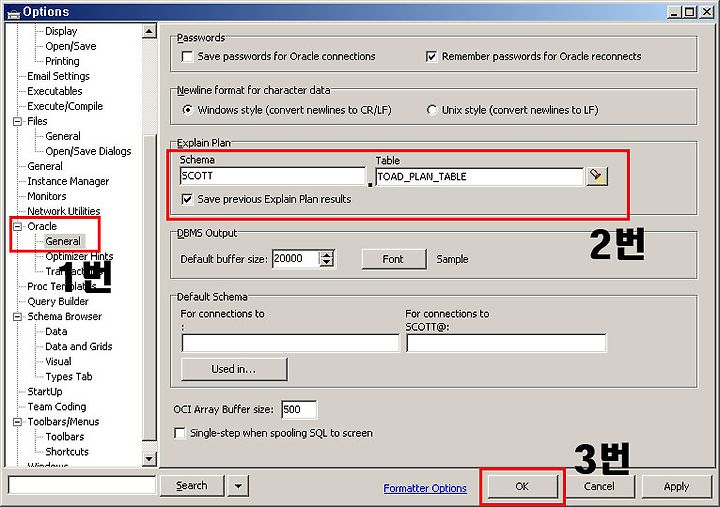The height and width of the screenshot is (507, 720).
Task: Click the OCI Array Buffer size field
Action: point(299,409)
